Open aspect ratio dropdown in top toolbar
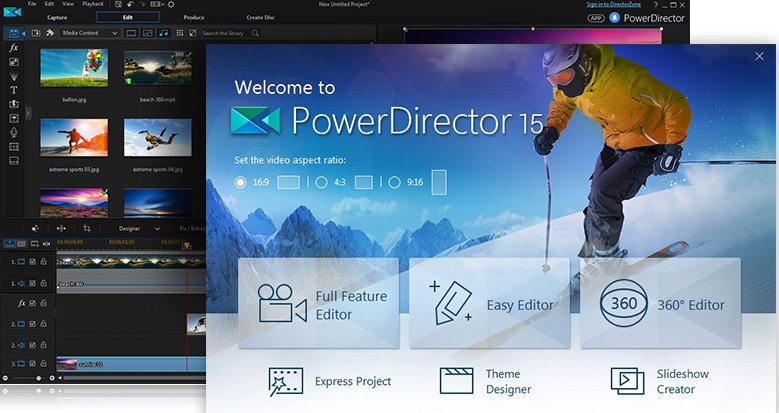Image resolution: width=779 pixels, height=413 pixels. tap(157, 4)
